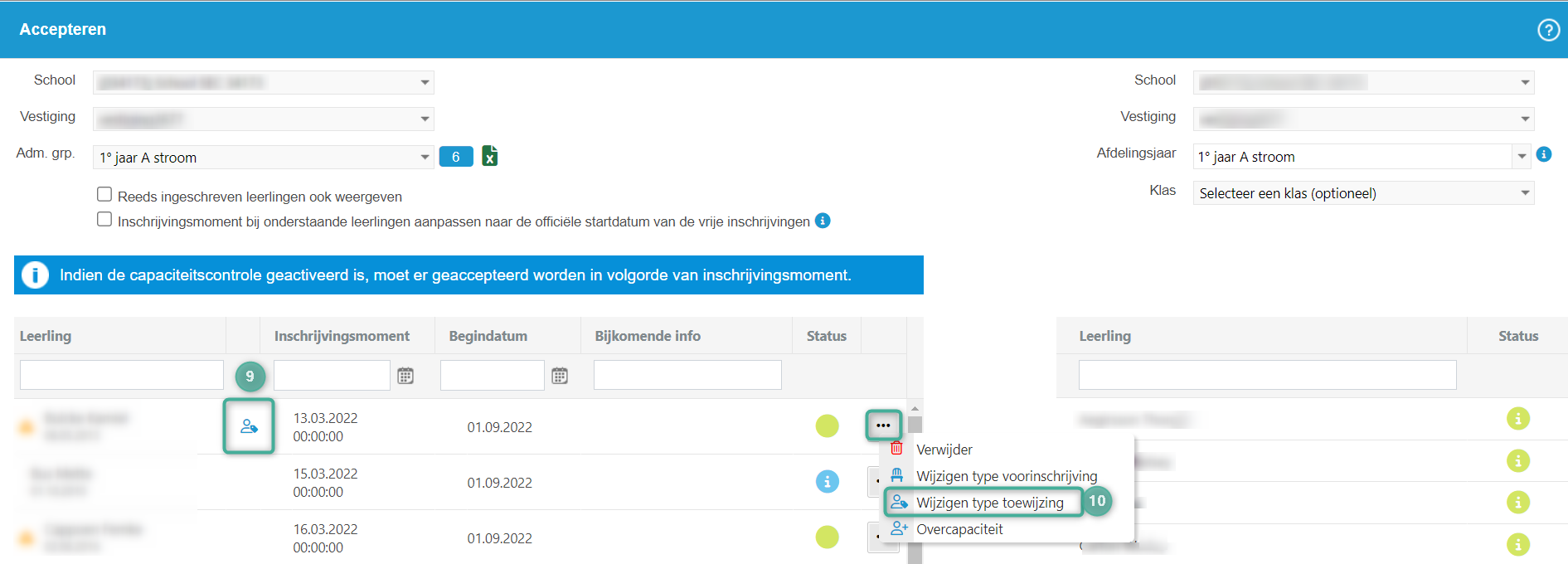Export list using the Excel icon

click(490, 156)
